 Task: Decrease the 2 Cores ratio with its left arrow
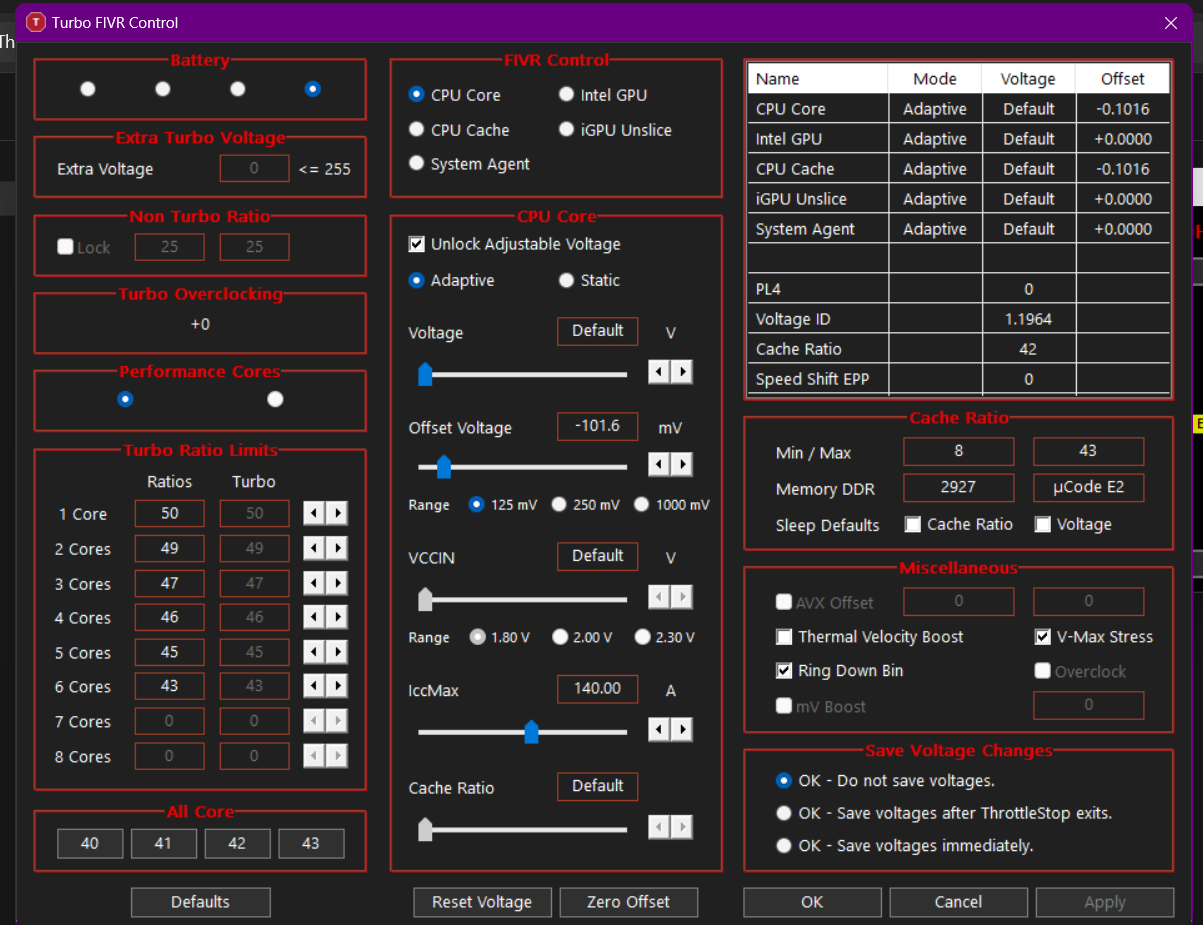pyautogui.click(x=314, y=549)
